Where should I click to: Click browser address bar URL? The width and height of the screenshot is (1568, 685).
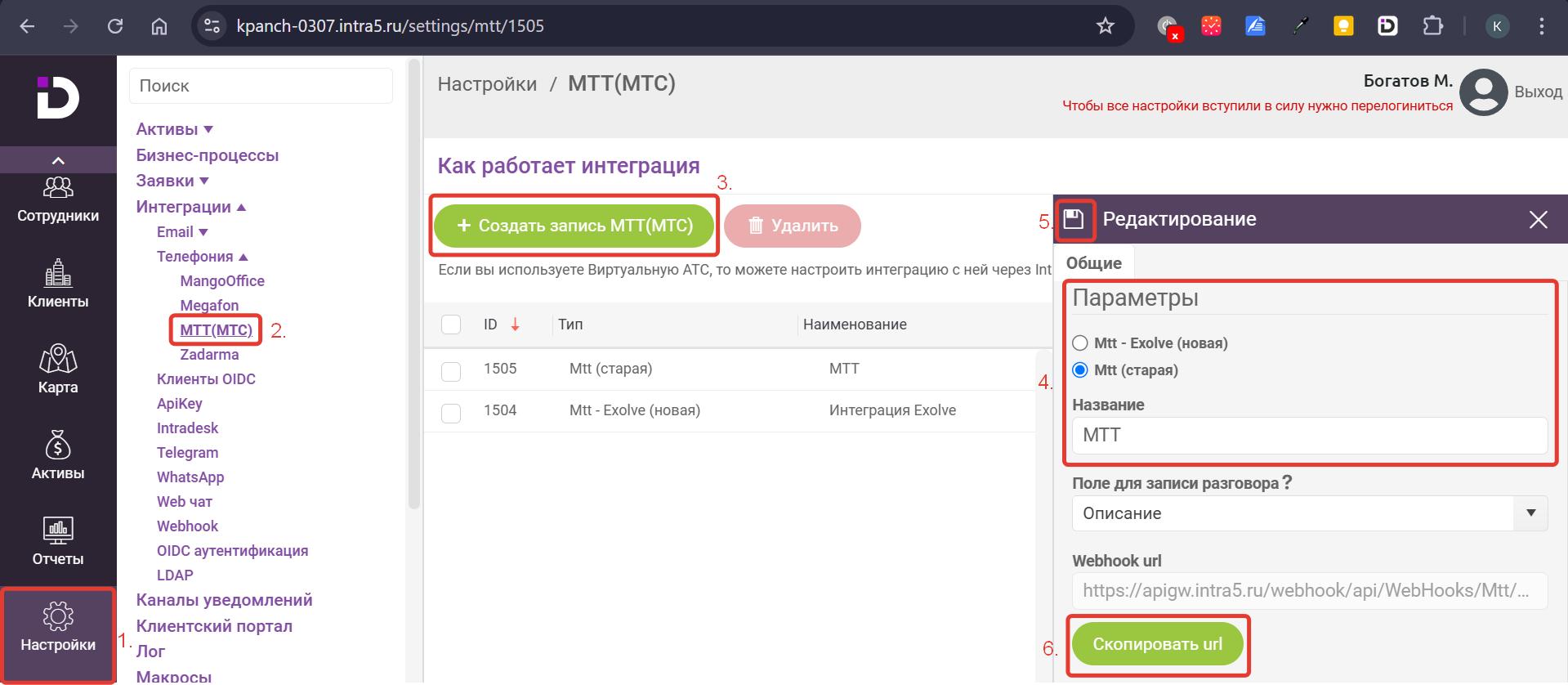tap(390, 26)
